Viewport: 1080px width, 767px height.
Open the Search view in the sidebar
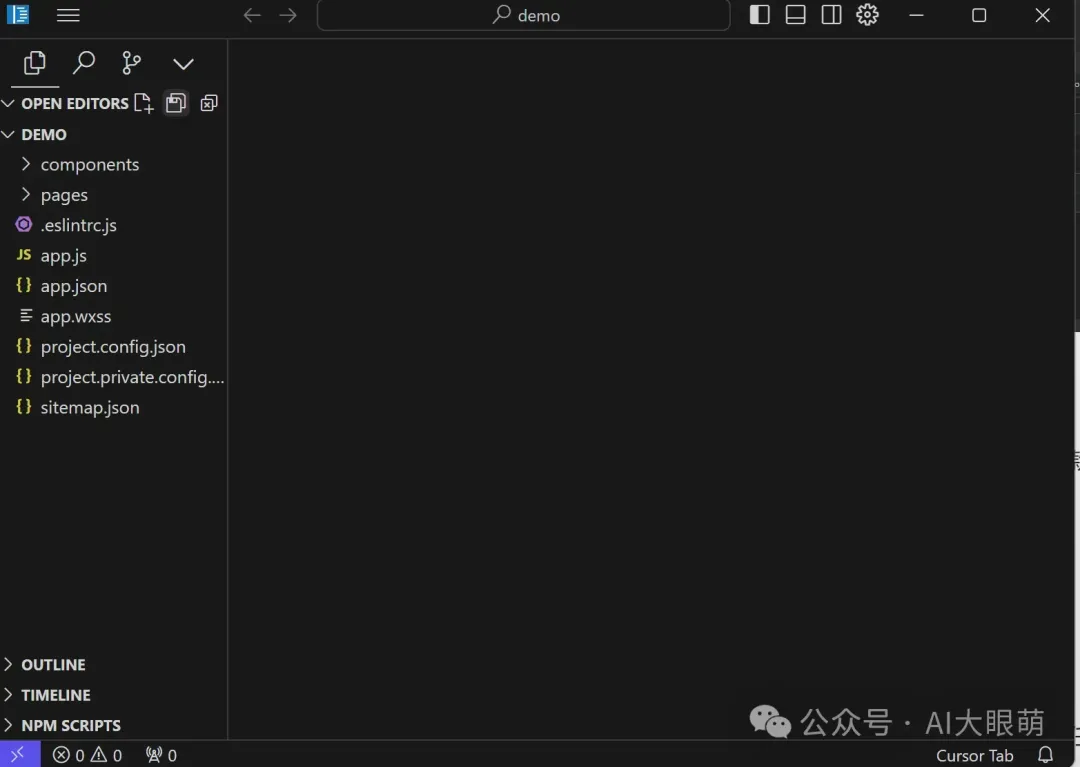pyautogui.click(x=84, y=63)
